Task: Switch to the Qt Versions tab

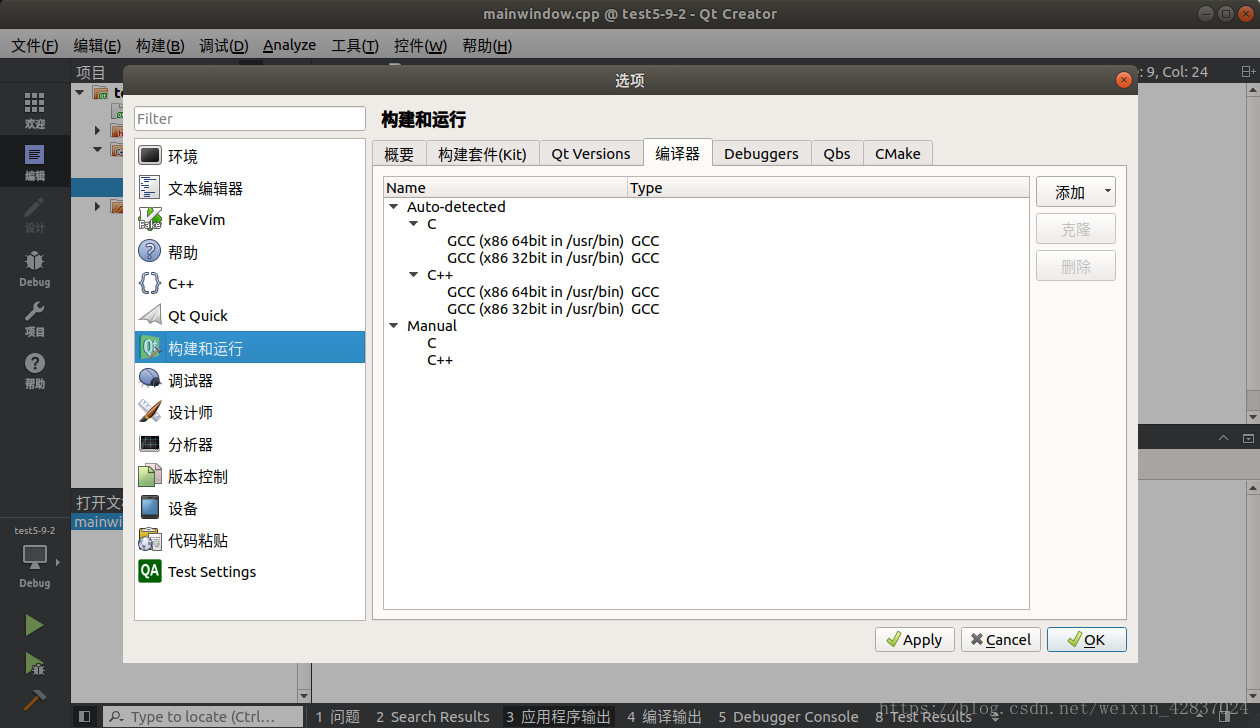Action: coord(591,154)
